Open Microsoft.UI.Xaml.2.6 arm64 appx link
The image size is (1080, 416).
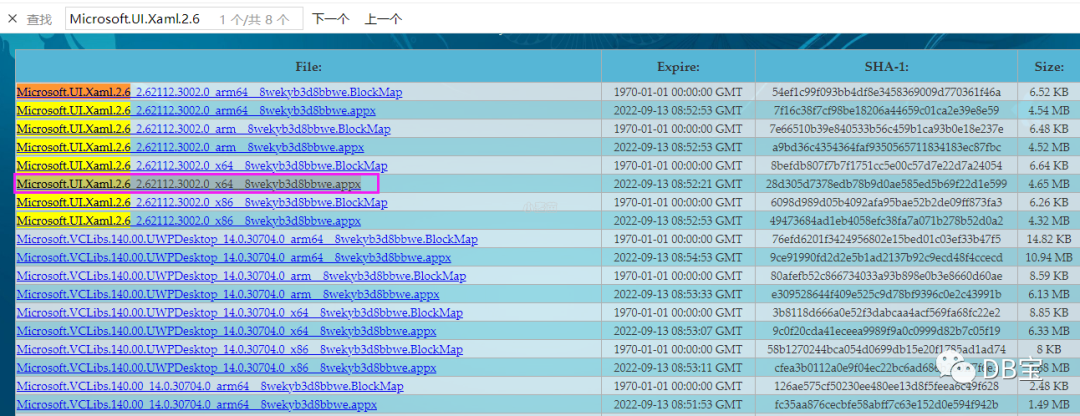click(196, 110)
